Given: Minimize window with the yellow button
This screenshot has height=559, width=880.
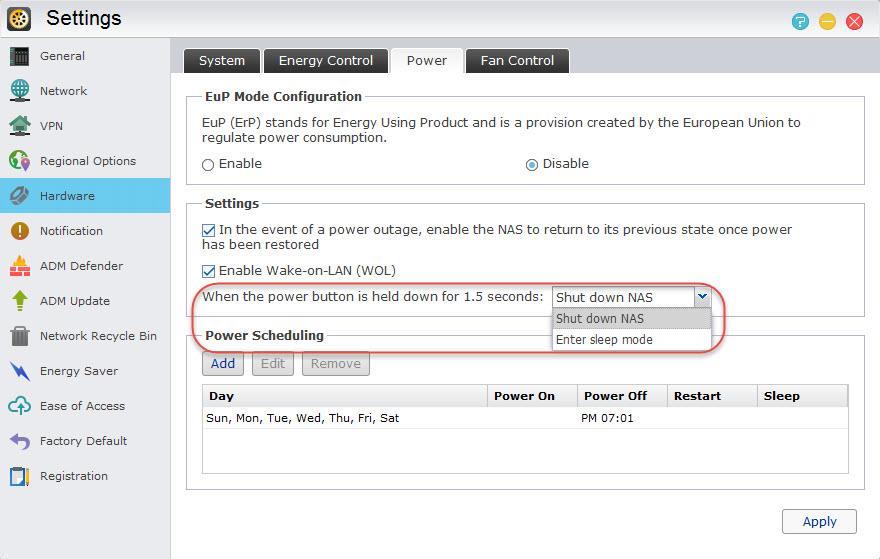Looking at the screenshot, I should coord(827,21).
